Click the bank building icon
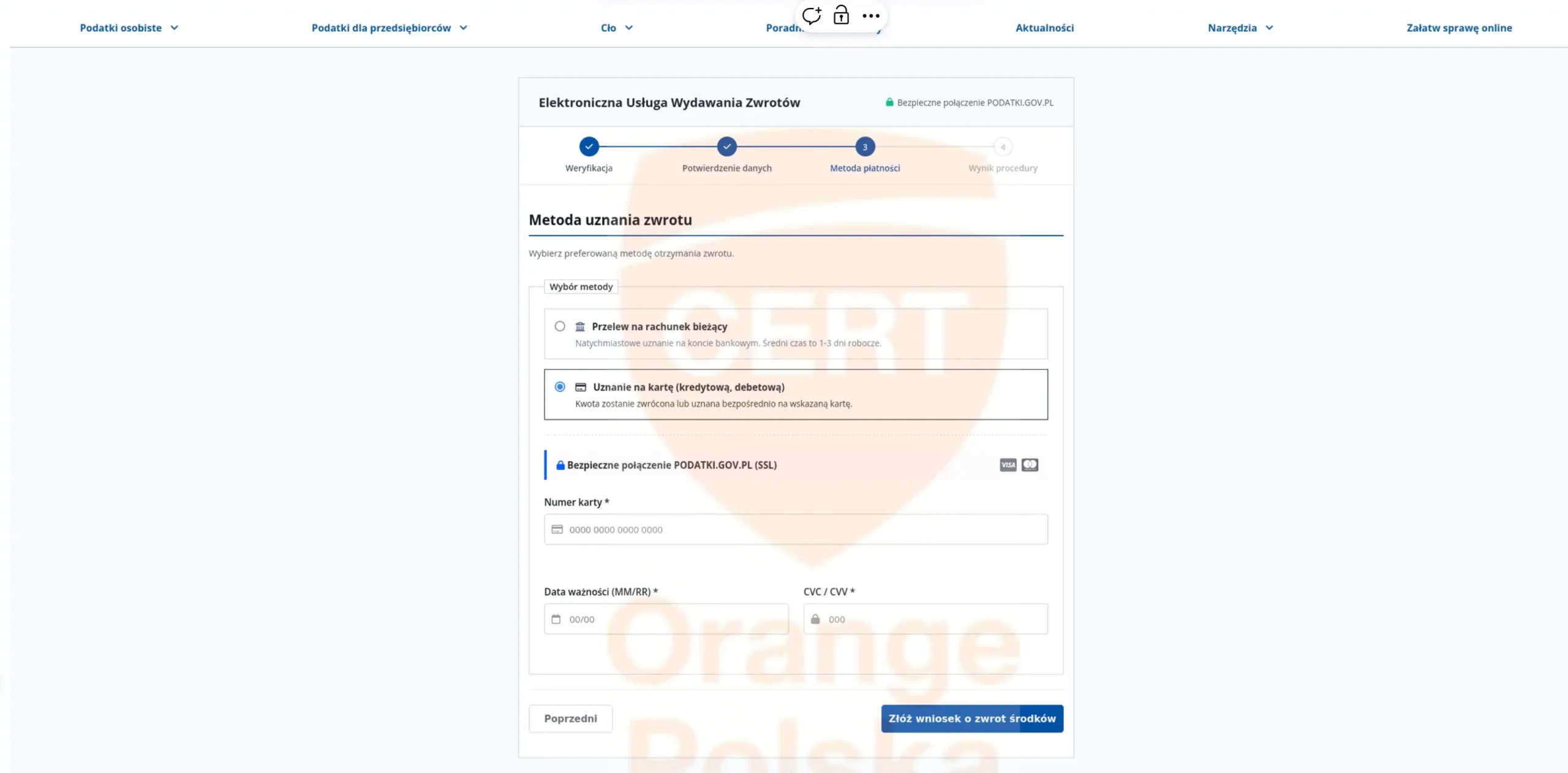 point(580,326)
